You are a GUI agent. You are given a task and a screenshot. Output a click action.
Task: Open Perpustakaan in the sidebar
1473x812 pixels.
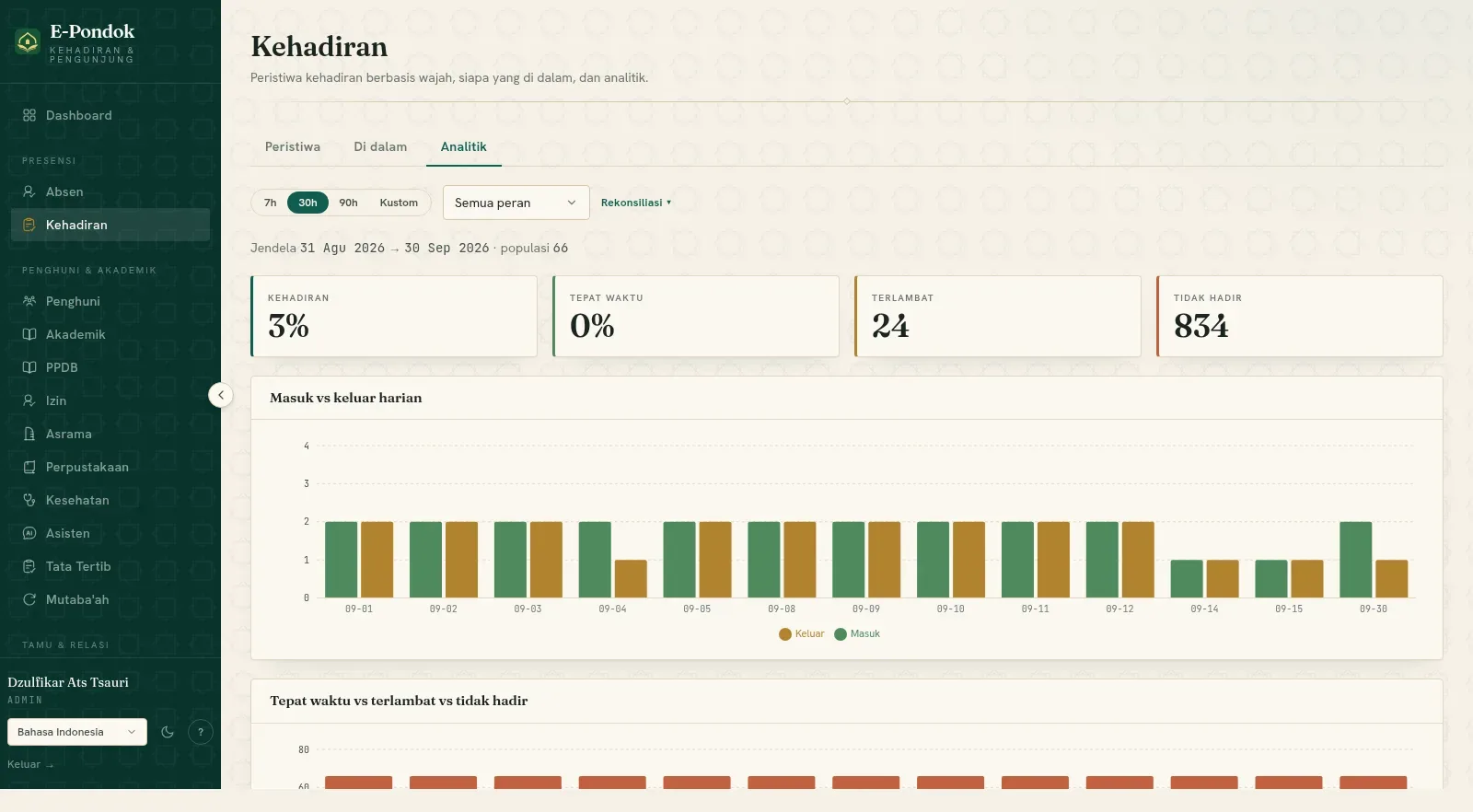pyautogui.click(x=110, y=467)
